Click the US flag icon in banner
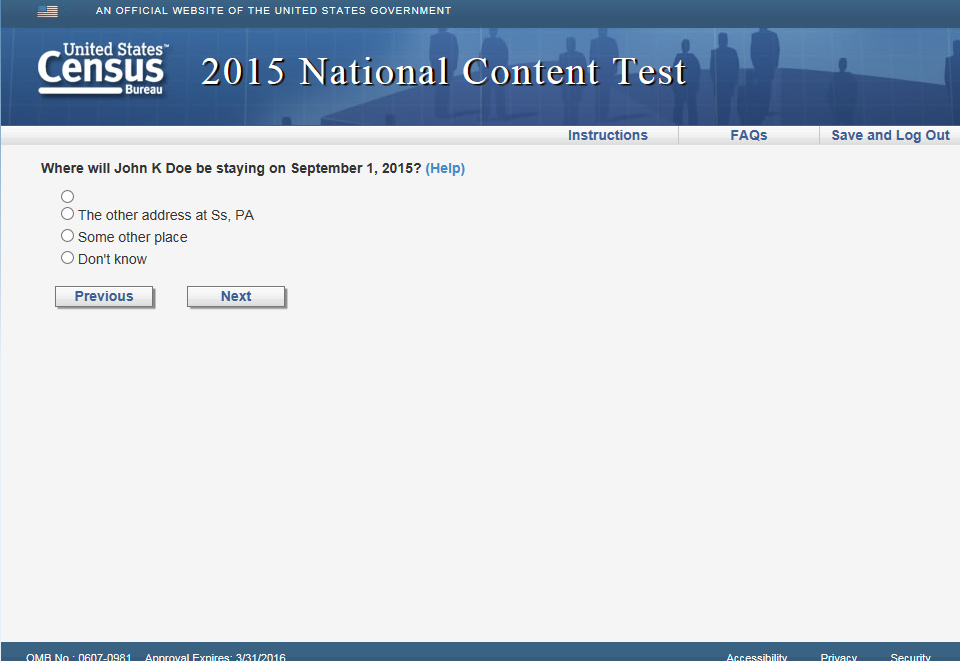960x661 pixels. [x=47, y=11]
